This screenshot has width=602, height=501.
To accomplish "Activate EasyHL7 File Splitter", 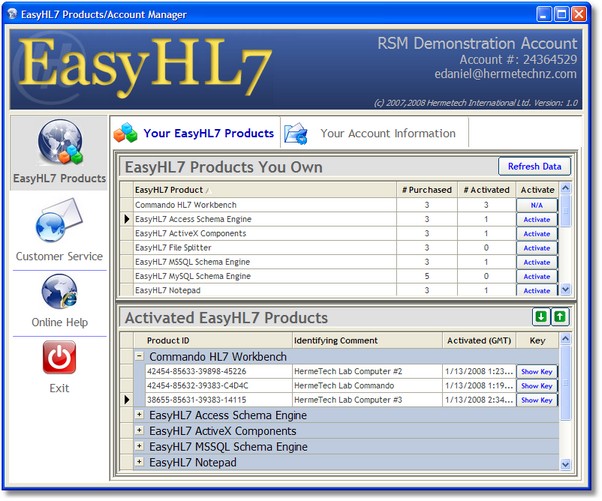I will coord(537,248).
